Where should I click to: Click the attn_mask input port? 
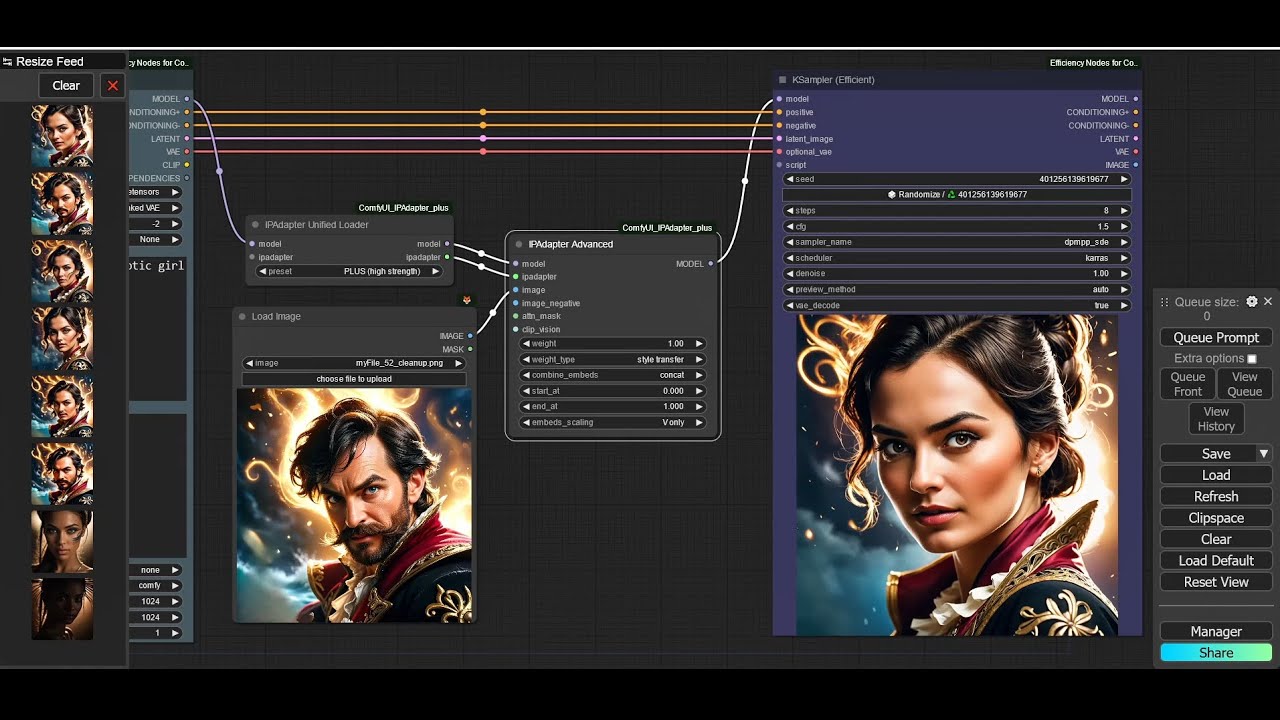click(x=515, y=316)
